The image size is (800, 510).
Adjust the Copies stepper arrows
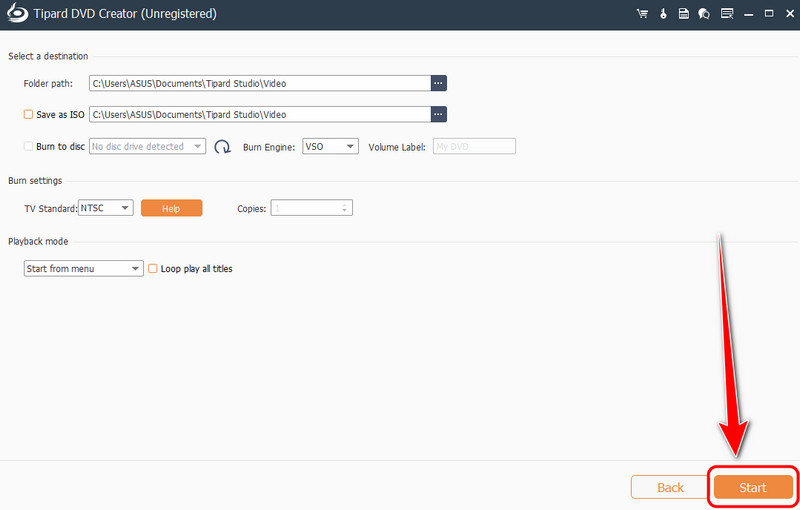(344, 208)
